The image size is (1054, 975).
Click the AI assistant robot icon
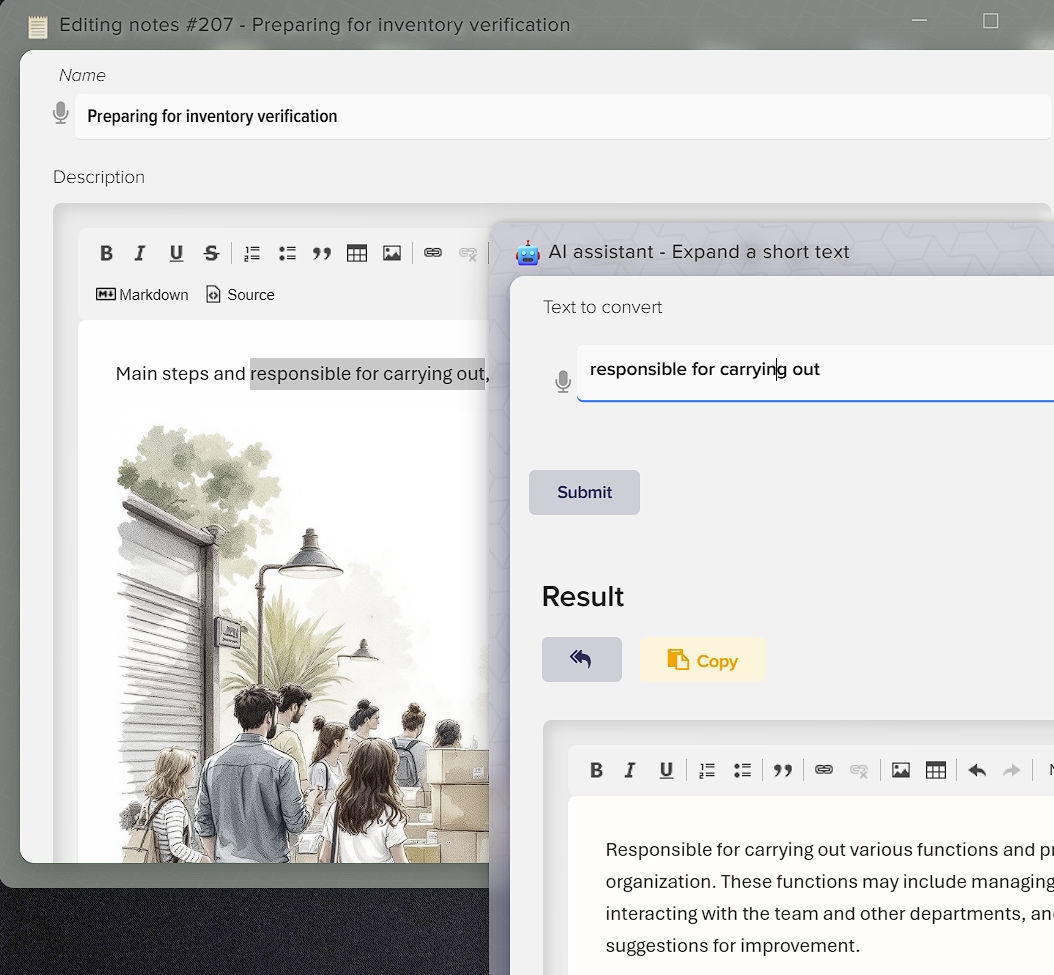(528, 253)
